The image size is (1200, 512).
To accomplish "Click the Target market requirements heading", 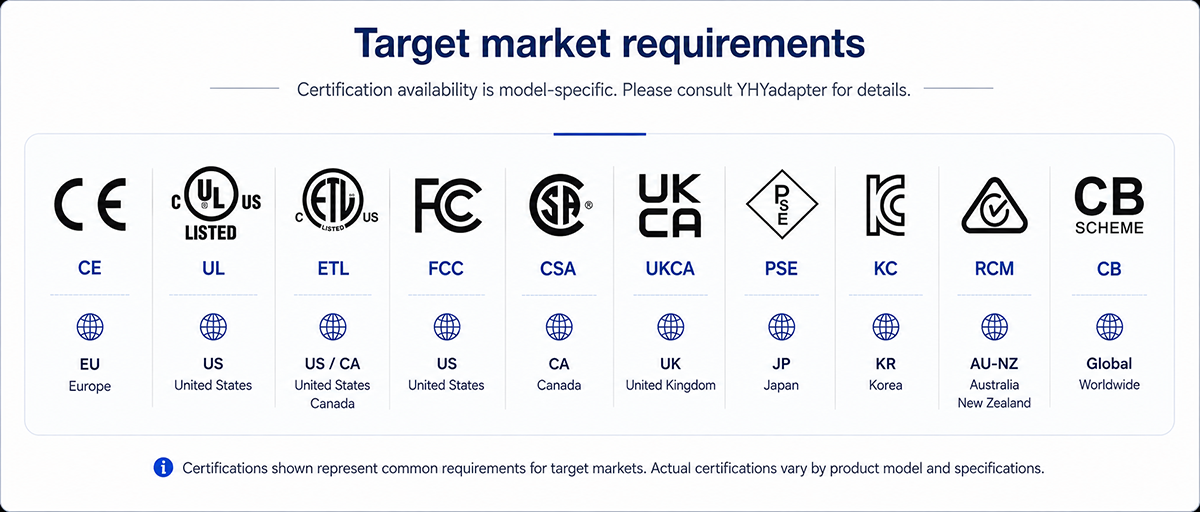I will (x=610, y=44).
